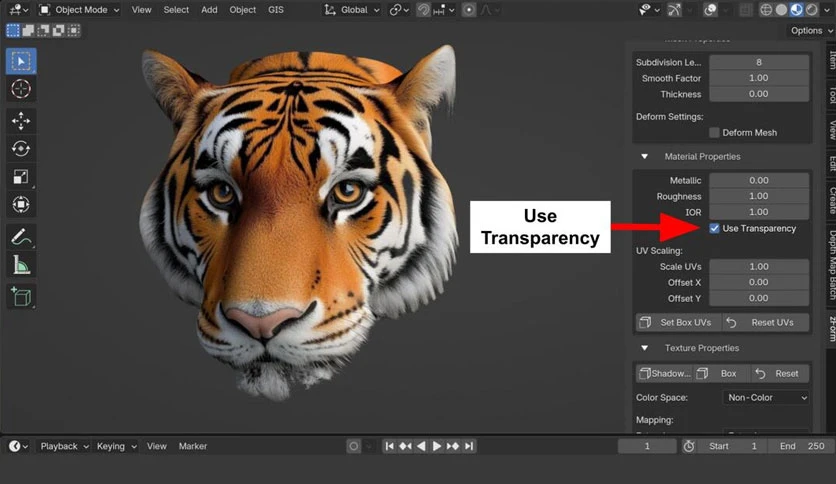Toggle viewport overlays
The width and height of the screenshot is (836, 484).
point(710,10)
